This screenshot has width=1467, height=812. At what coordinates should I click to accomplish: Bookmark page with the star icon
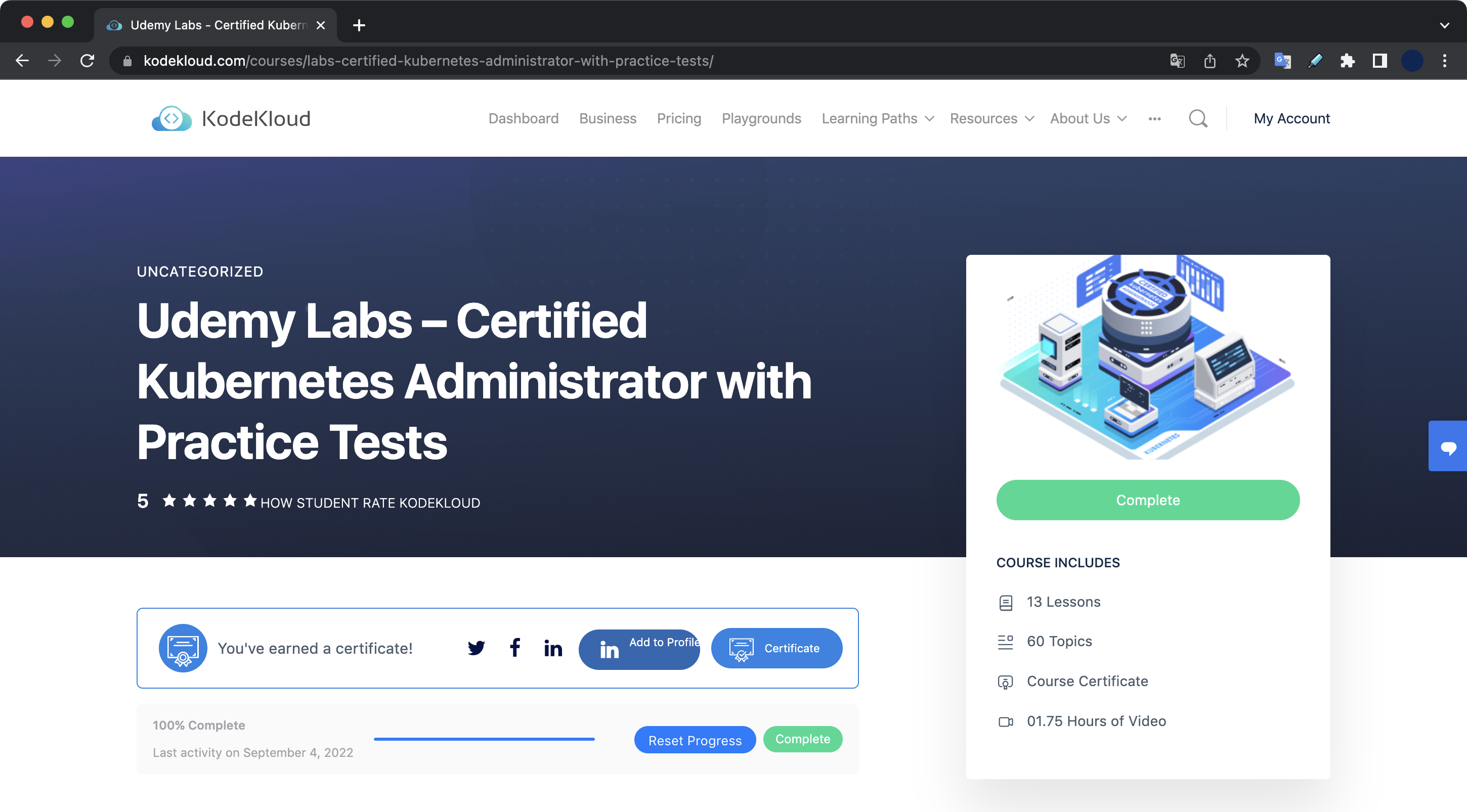click(x=1242, y=61)
